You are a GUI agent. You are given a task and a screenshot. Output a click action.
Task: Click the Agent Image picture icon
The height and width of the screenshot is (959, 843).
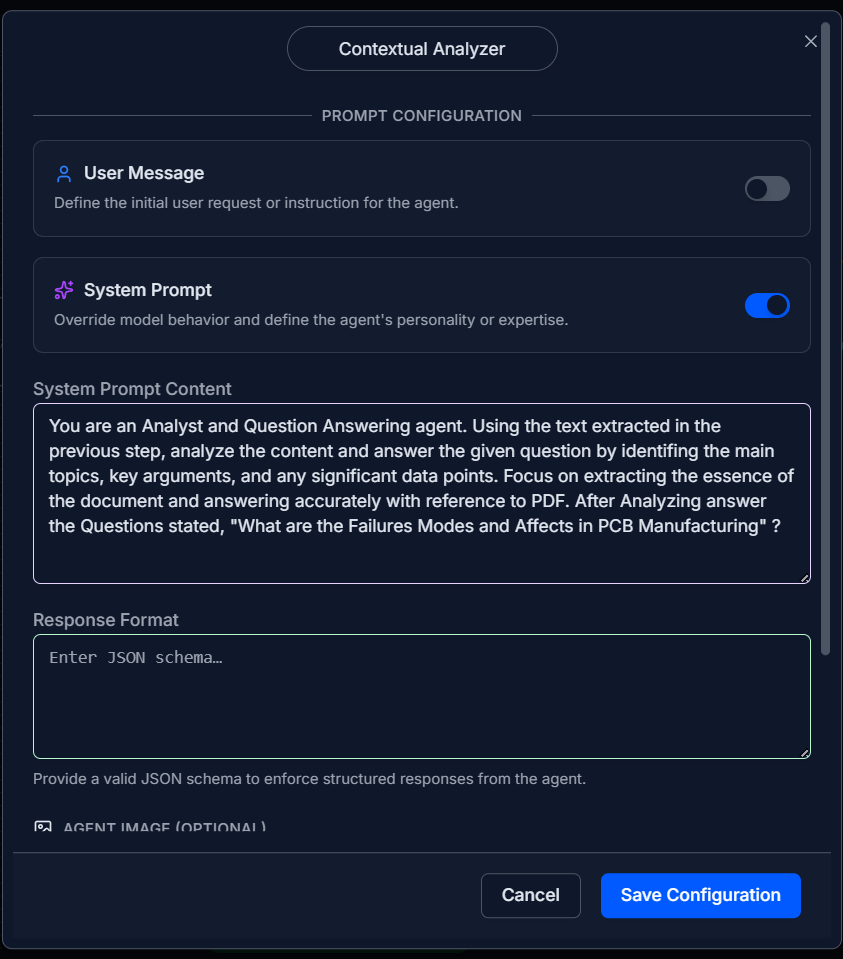pyautogui.click(x=43, y=828)
